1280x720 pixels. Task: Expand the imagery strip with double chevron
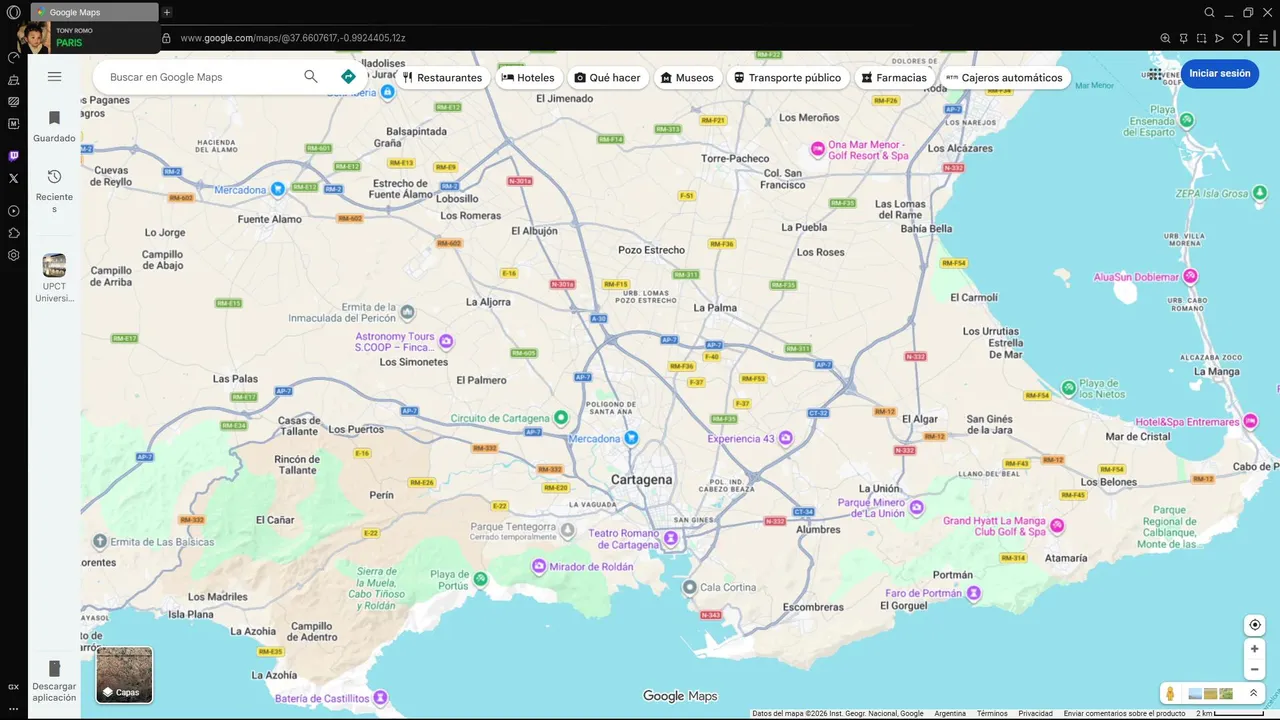click(1253, 693)
